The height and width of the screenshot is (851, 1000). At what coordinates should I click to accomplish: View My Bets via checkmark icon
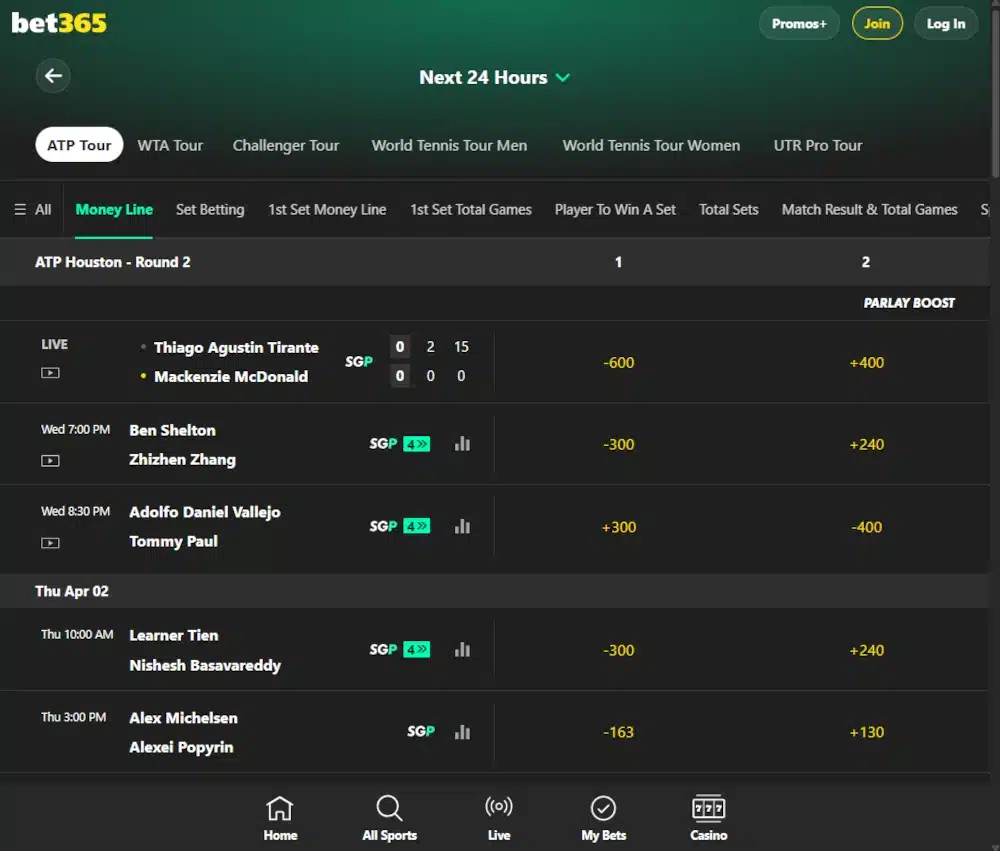603,814
